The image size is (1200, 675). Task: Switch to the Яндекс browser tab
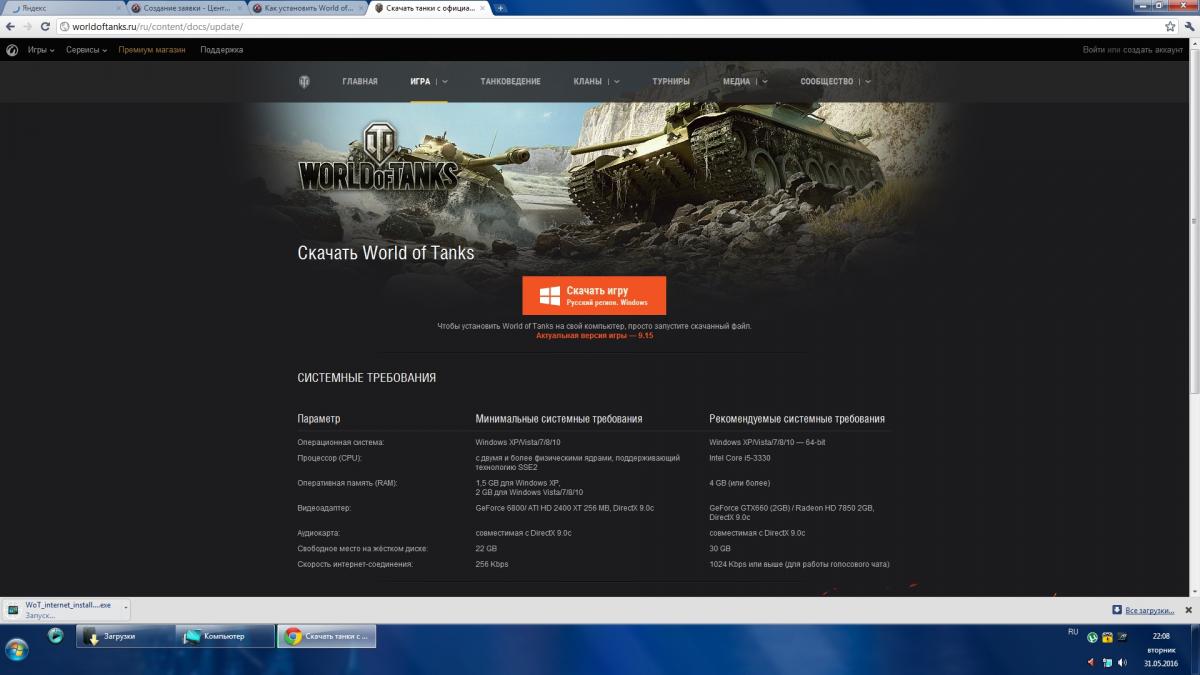[x=62, y=8]
